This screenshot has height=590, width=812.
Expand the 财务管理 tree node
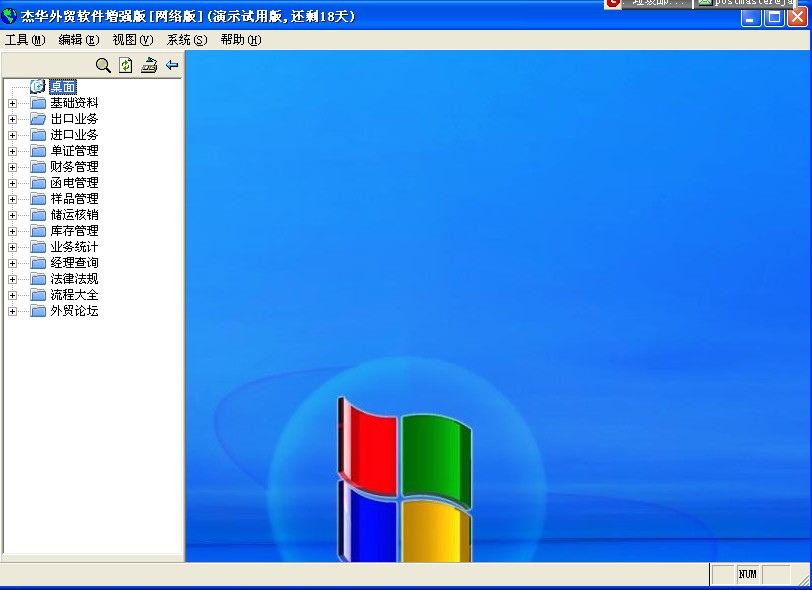point(12,168)
